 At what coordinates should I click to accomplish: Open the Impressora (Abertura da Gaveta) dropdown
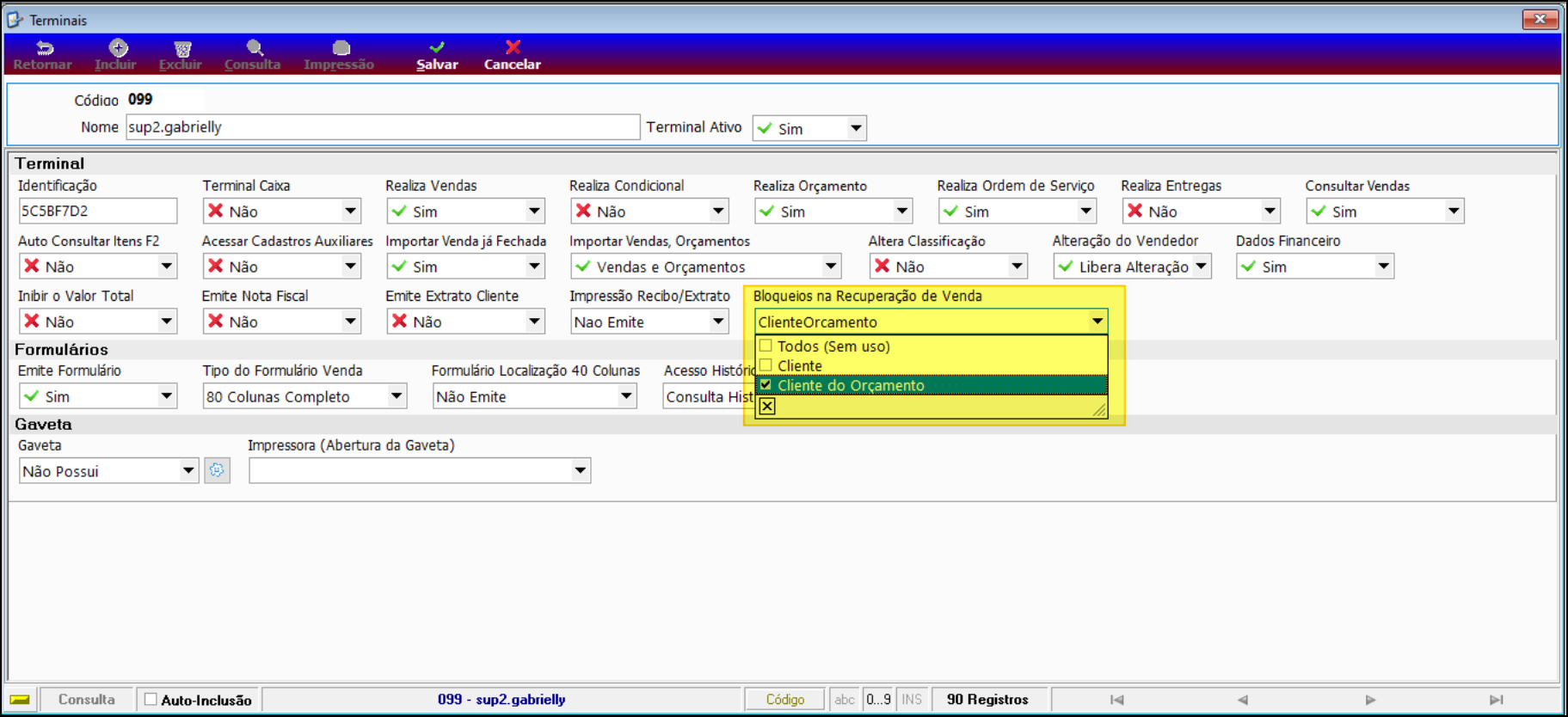coord(581,470)
